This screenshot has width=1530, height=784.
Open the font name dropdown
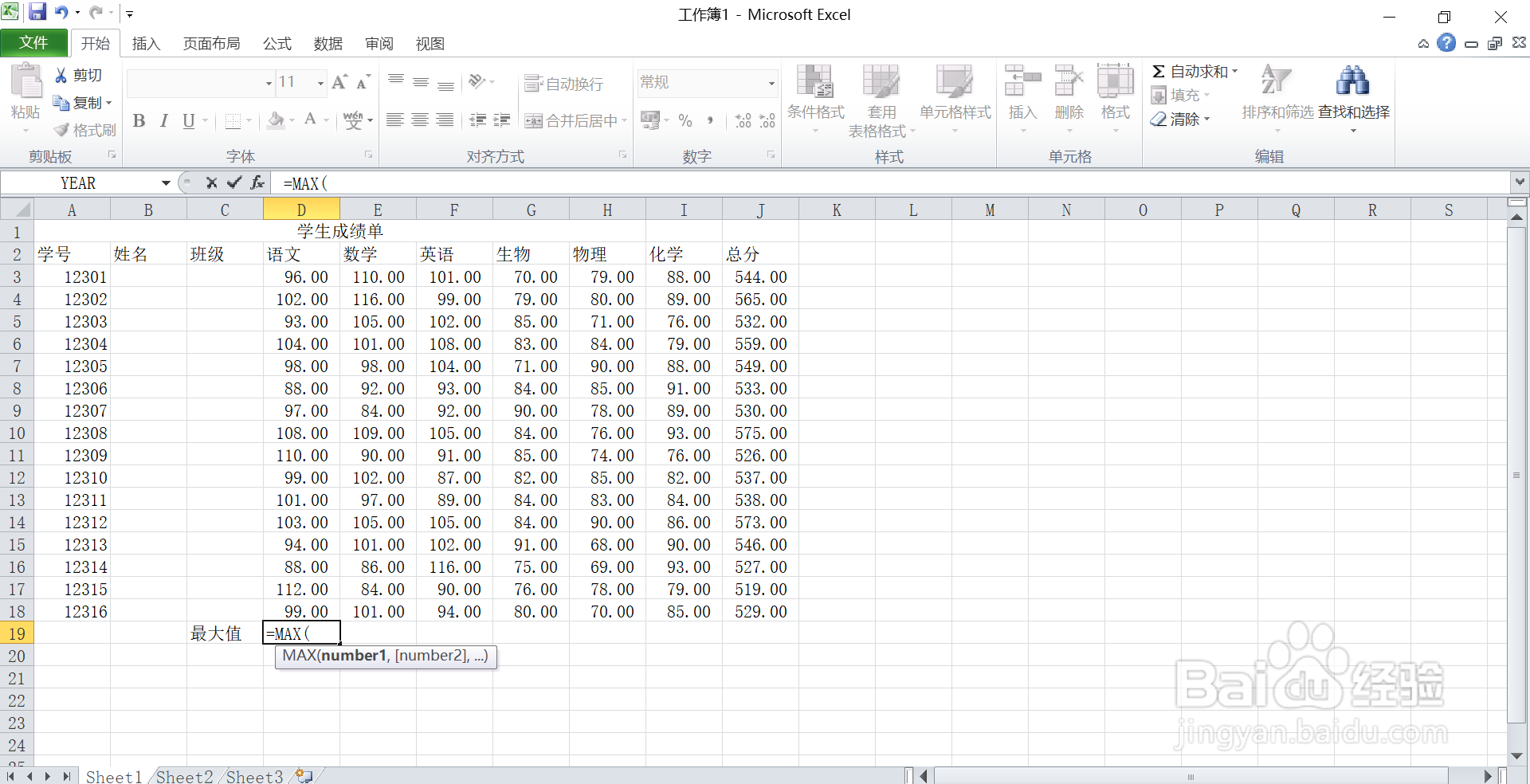(269, 83)
